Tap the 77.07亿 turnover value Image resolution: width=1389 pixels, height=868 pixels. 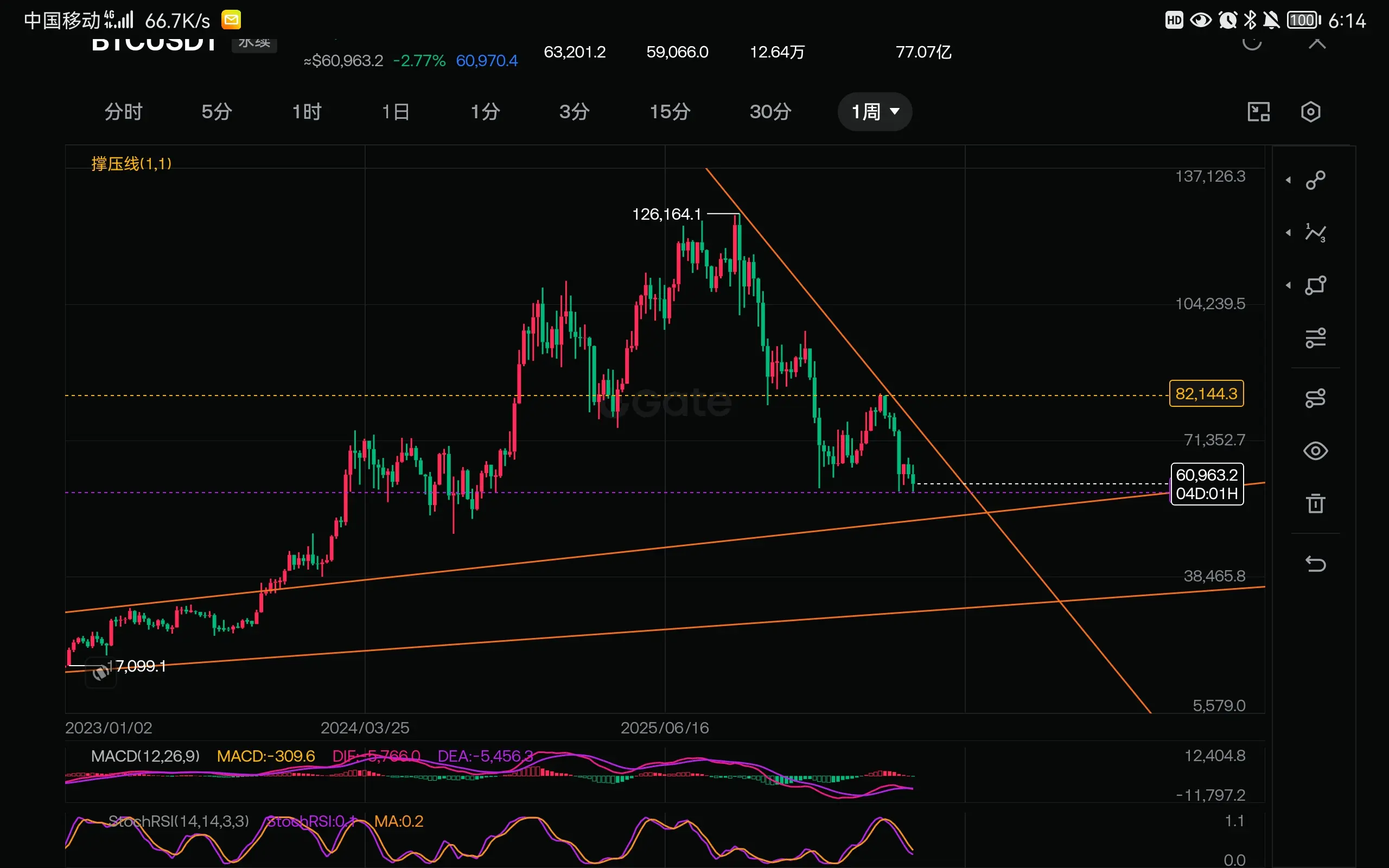coord(923,52)
